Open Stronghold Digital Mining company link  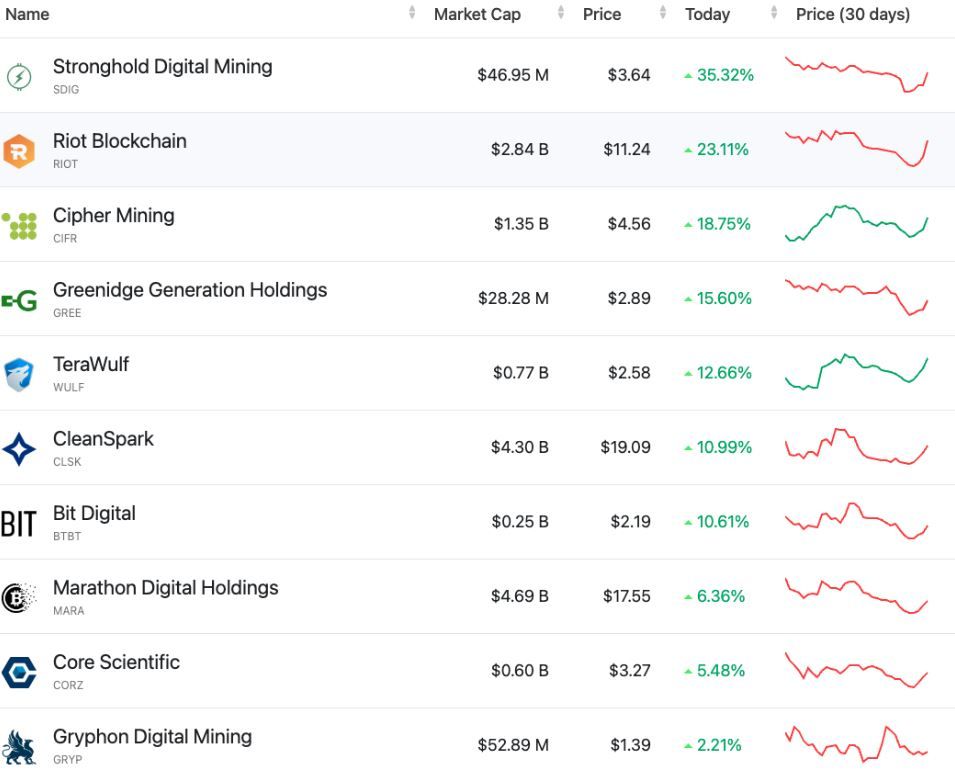pyautogui.click(x=163, y=66)
